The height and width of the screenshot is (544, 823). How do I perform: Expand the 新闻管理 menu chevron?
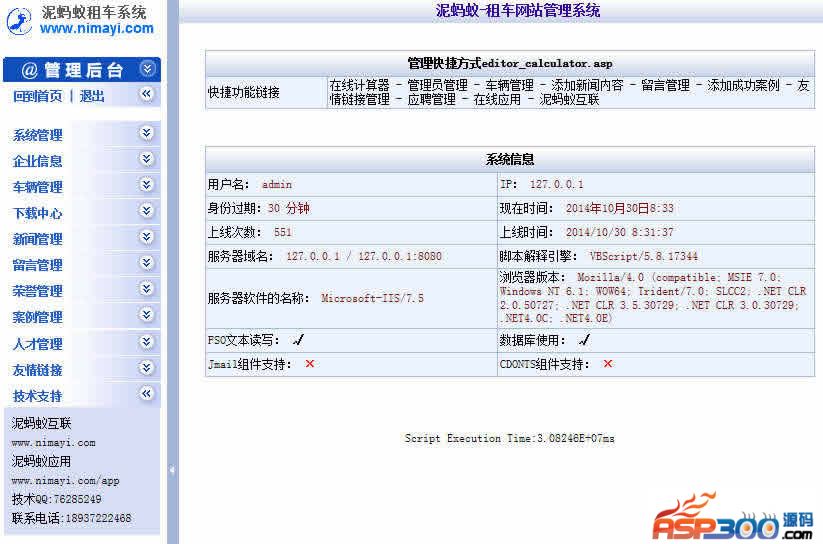point(147,237)
